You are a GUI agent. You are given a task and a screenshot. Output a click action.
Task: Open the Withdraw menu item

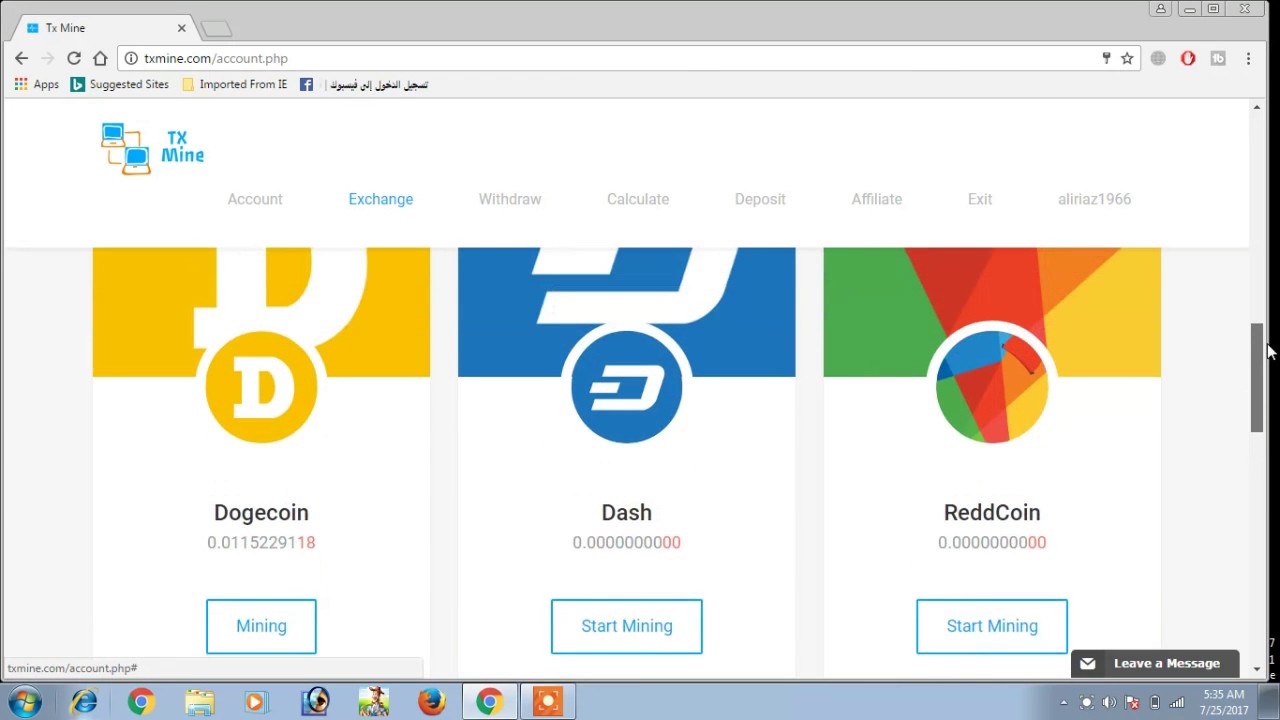point(510,199)
